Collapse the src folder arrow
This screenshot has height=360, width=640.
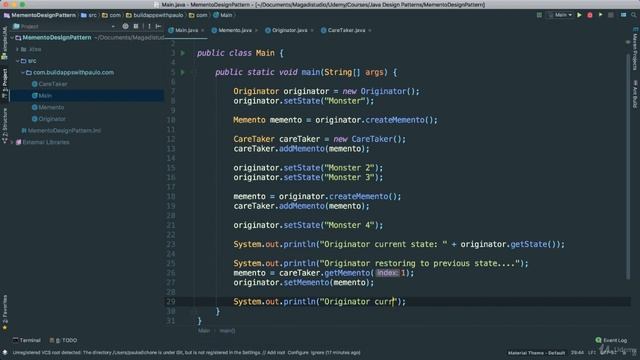coord(18,61)
